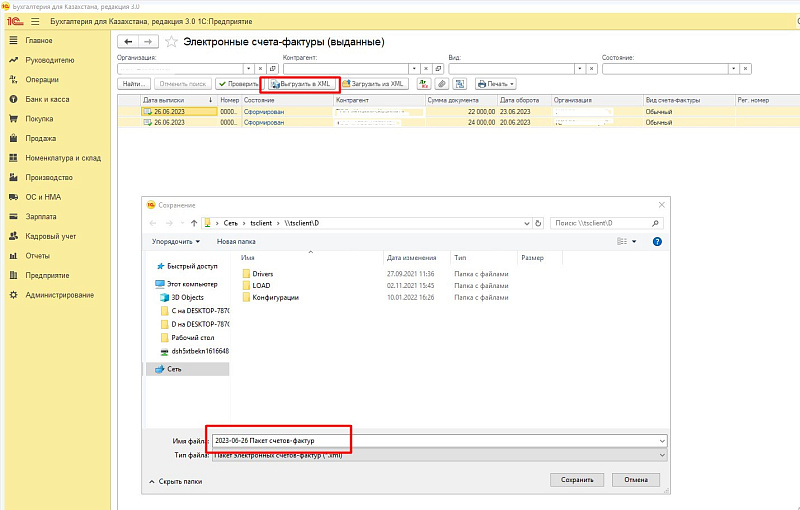
Task: Expand the Имя файла dropdown arrow
Action: point(662,440)
